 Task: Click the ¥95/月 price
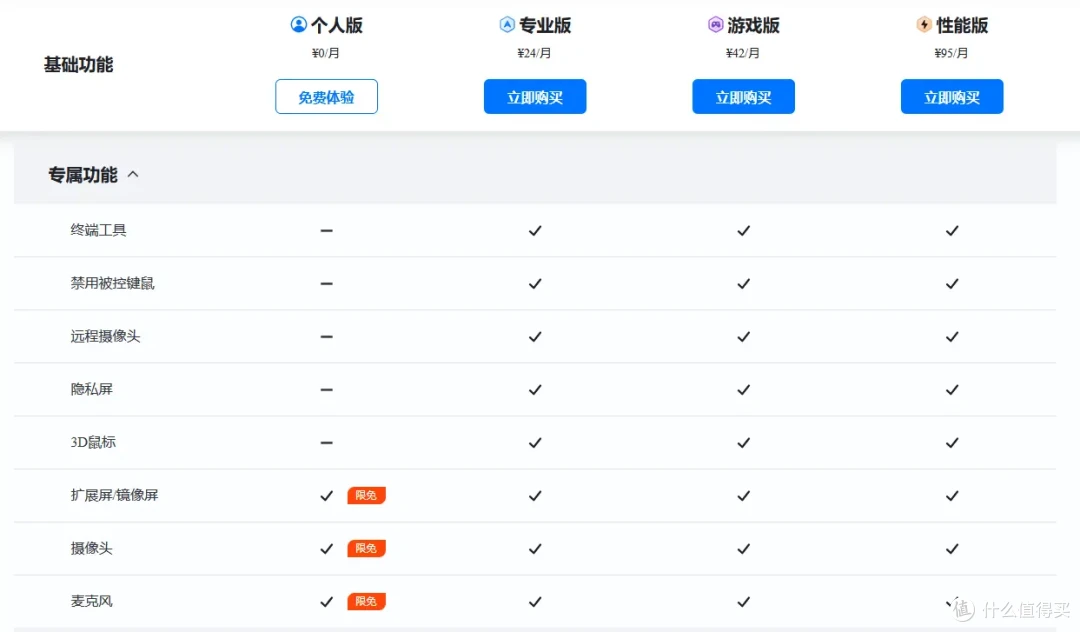coord(951,53)
